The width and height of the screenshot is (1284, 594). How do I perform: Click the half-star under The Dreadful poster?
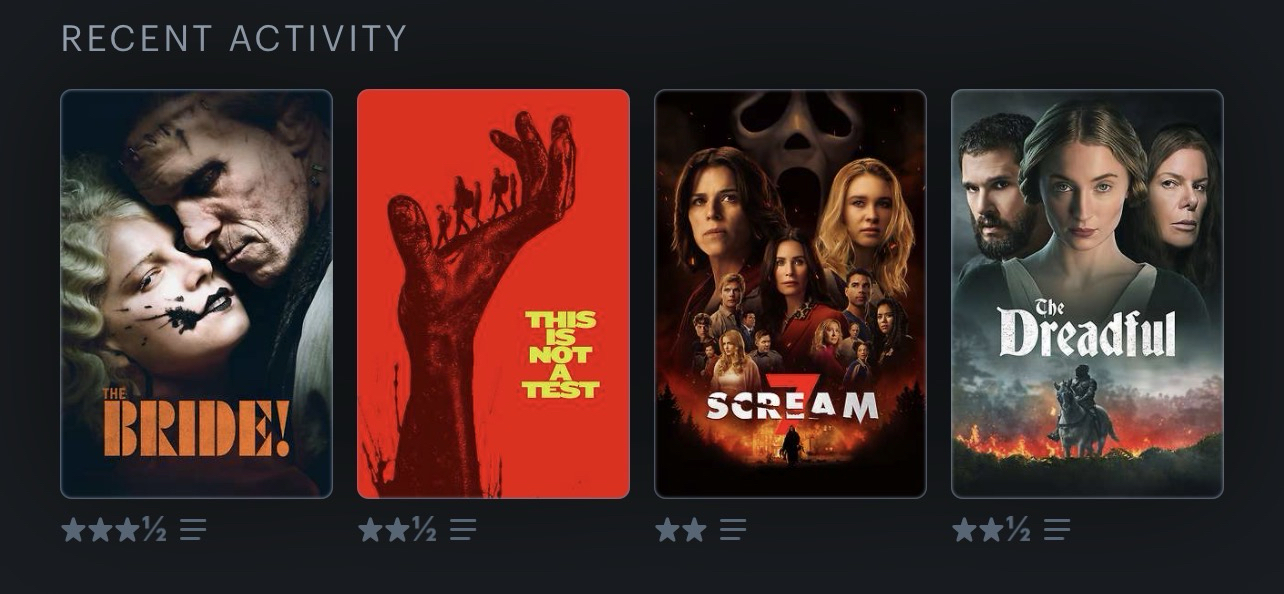coord(1018,530)
